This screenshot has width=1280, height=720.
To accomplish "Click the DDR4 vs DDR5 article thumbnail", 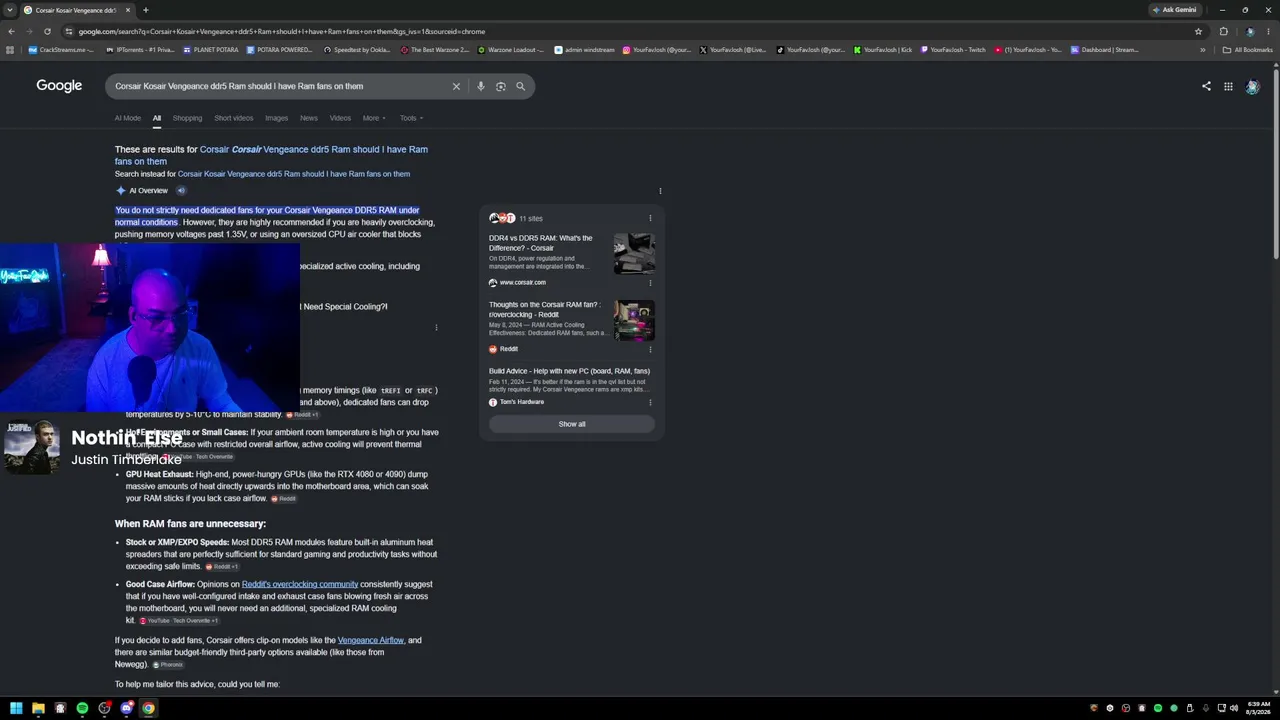I will point(634,254).
